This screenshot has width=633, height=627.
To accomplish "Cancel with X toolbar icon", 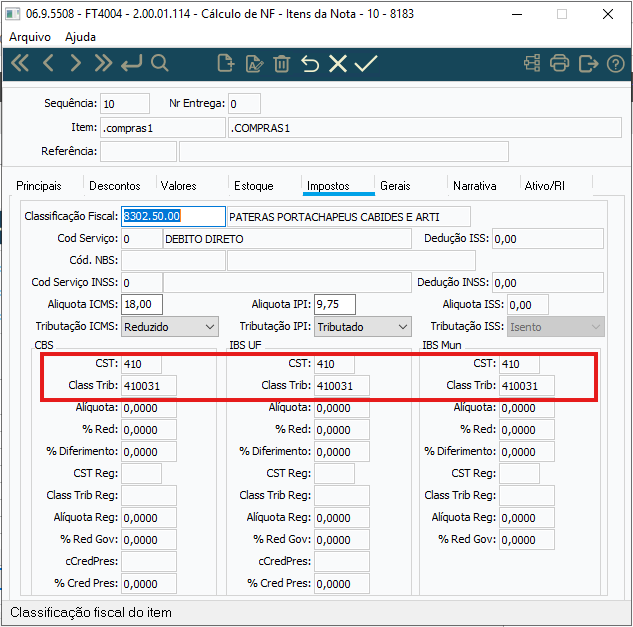I will (338, 63).
